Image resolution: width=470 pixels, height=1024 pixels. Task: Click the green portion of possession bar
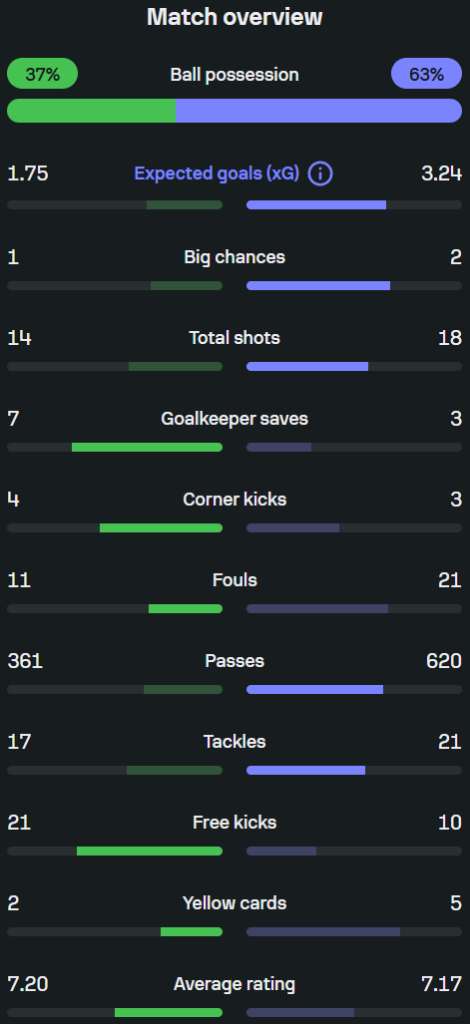(x=91, y=111)
